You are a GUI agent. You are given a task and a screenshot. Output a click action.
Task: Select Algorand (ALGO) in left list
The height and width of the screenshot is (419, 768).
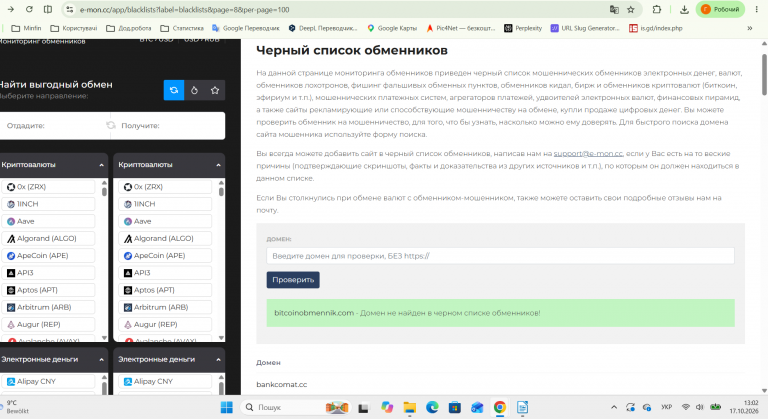click(48, 239)
